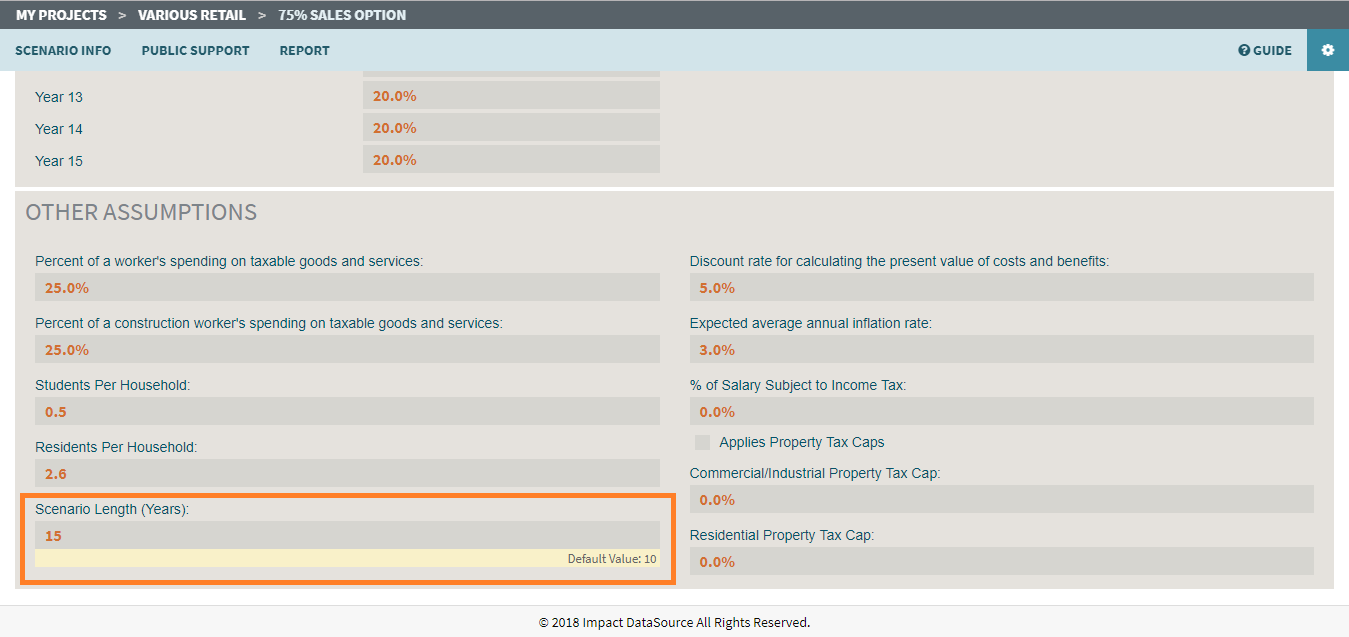Open the Guide help link

[x=1265, y=50]
